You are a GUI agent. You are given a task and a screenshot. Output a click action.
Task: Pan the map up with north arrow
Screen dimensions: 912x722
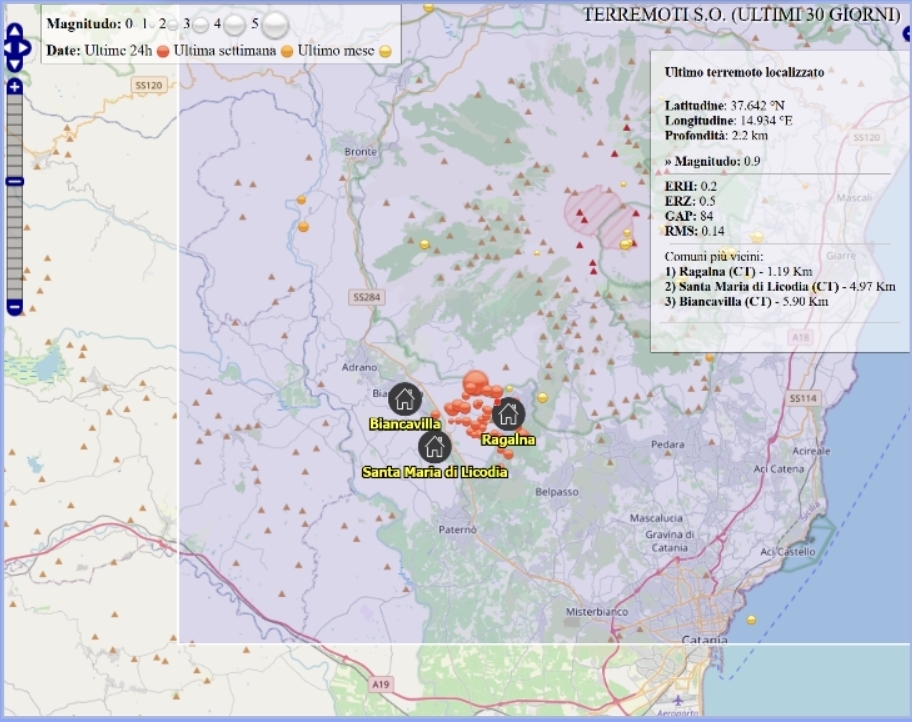coord(14,30)
